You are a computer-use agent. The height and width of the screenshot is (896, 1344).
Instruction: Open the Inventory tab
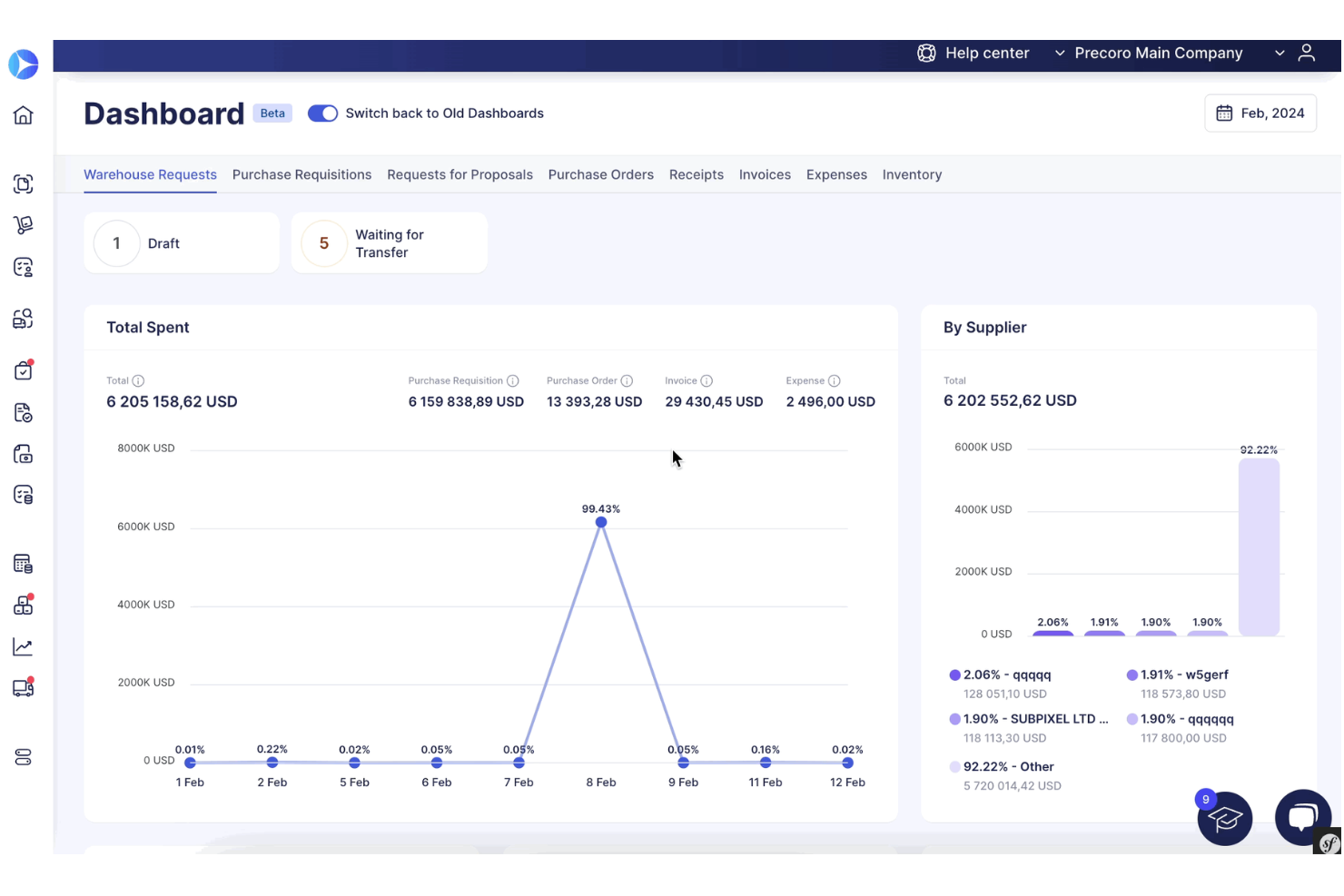tap(912, 174)
